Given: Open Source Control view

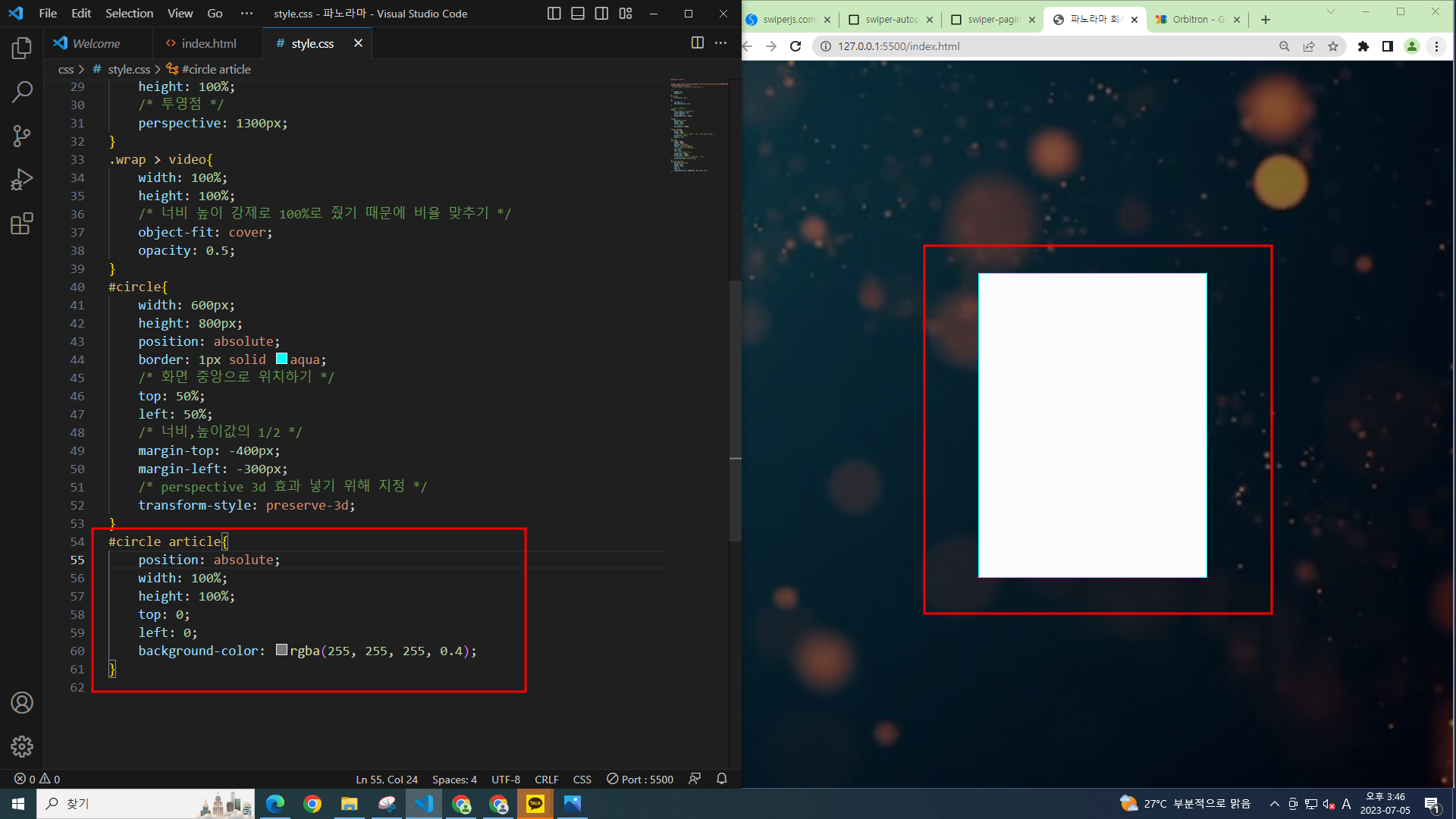Looking at the screenshot, I should (22, 136).
